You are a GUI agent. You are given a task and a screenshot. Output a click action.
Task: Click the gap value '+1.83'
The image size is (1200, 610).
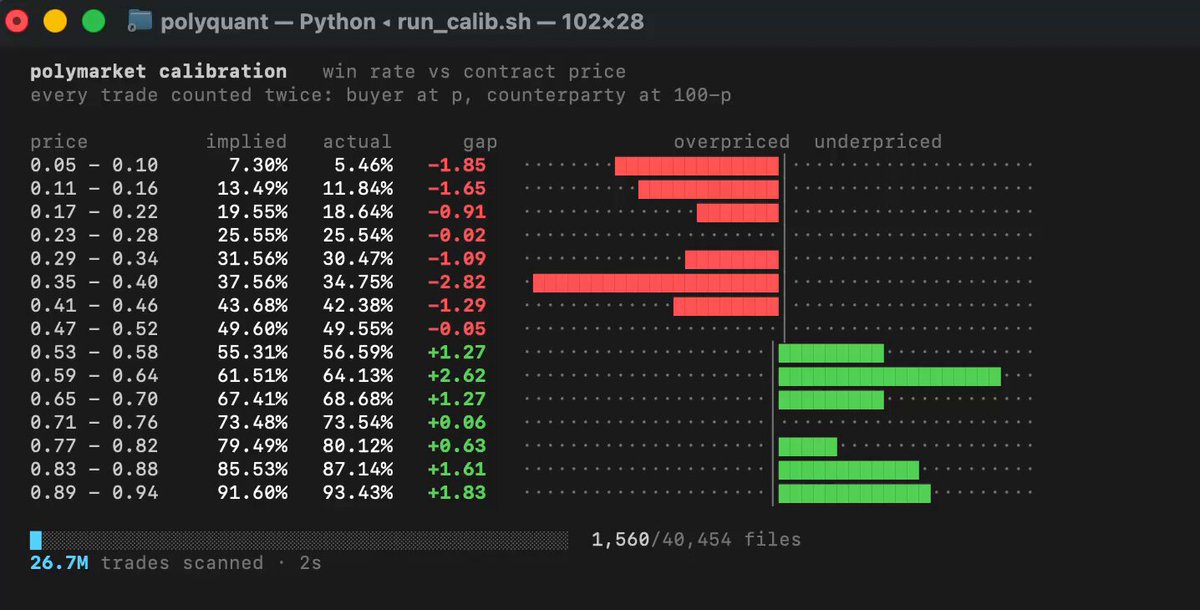point(456,493)
